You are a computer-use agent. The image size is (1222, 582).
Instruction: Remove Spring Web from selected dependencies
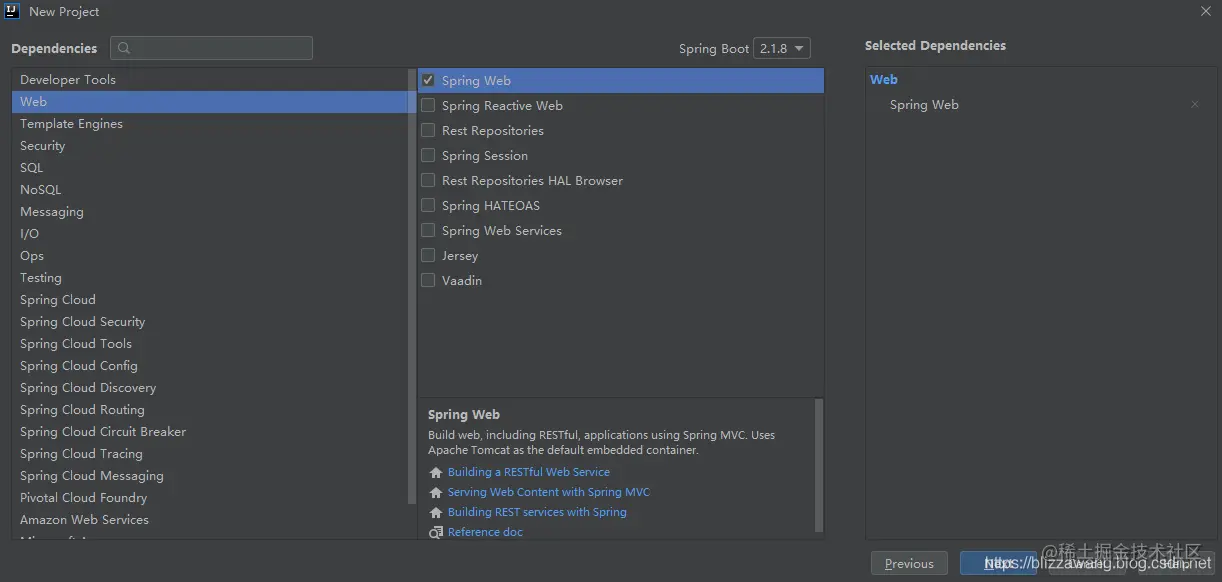[1194, 105]
